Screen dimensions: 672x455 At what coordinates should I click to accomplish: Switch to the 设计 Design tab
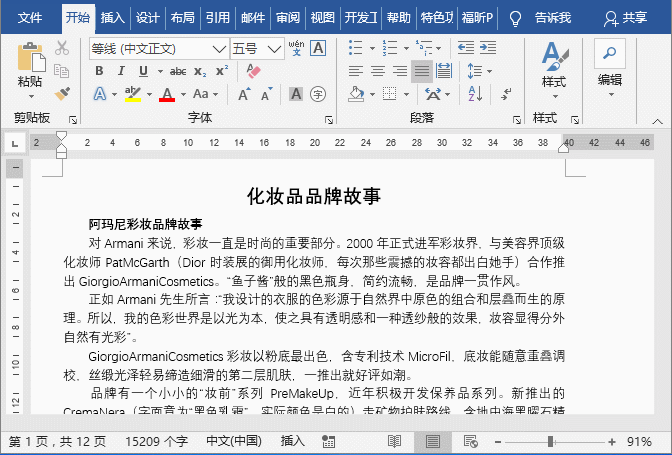pyautogui.click(x=147, y=18)
